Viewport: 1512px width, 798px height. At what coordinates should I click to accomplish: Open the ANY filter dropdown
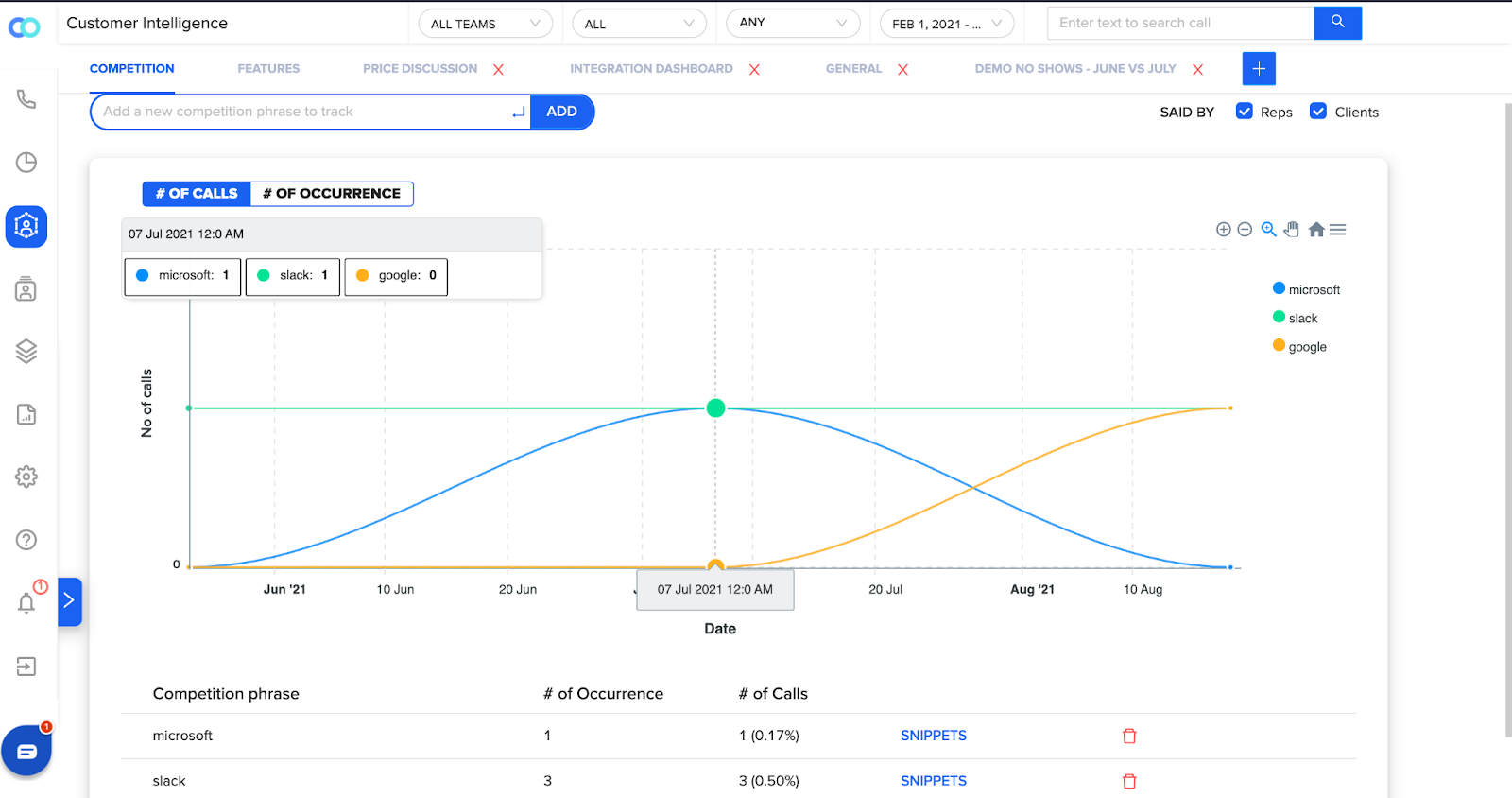pyautogui.click(x=794, y=23)
